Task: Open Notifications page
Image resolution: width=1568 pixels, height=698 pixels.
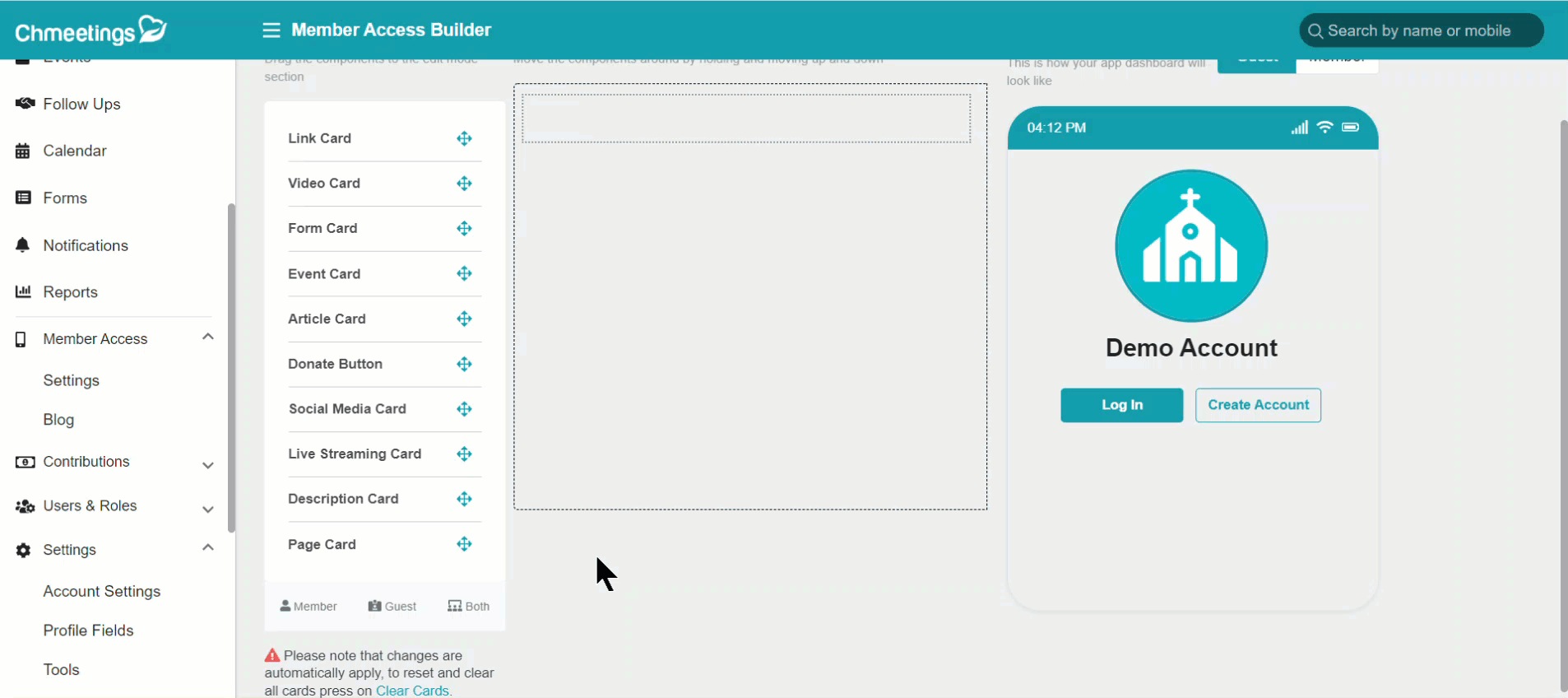Action: pyautogui.click(x=86, y=245)
